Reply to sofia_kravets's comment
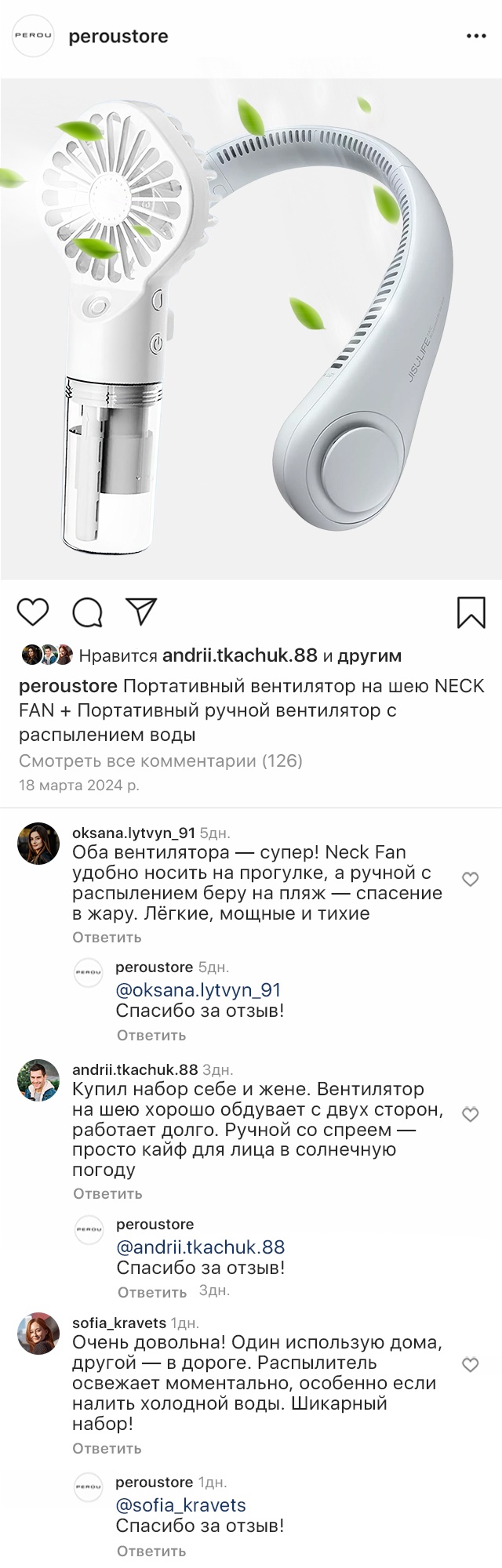The height and width of the screenshot is (1568, 502). 107,1448
